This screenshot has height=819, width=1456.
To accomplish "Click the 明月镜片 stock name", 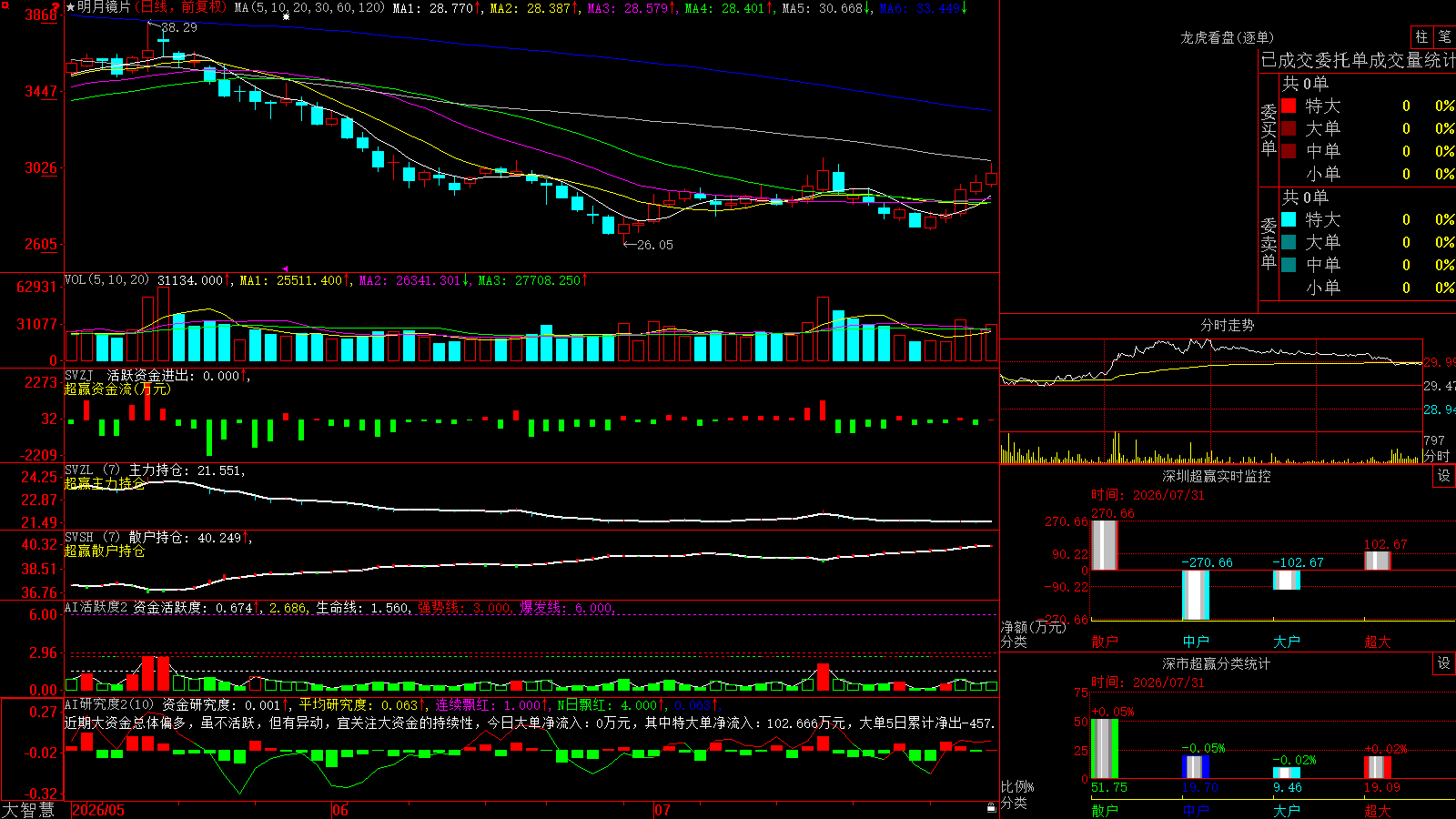I will 104,7.
